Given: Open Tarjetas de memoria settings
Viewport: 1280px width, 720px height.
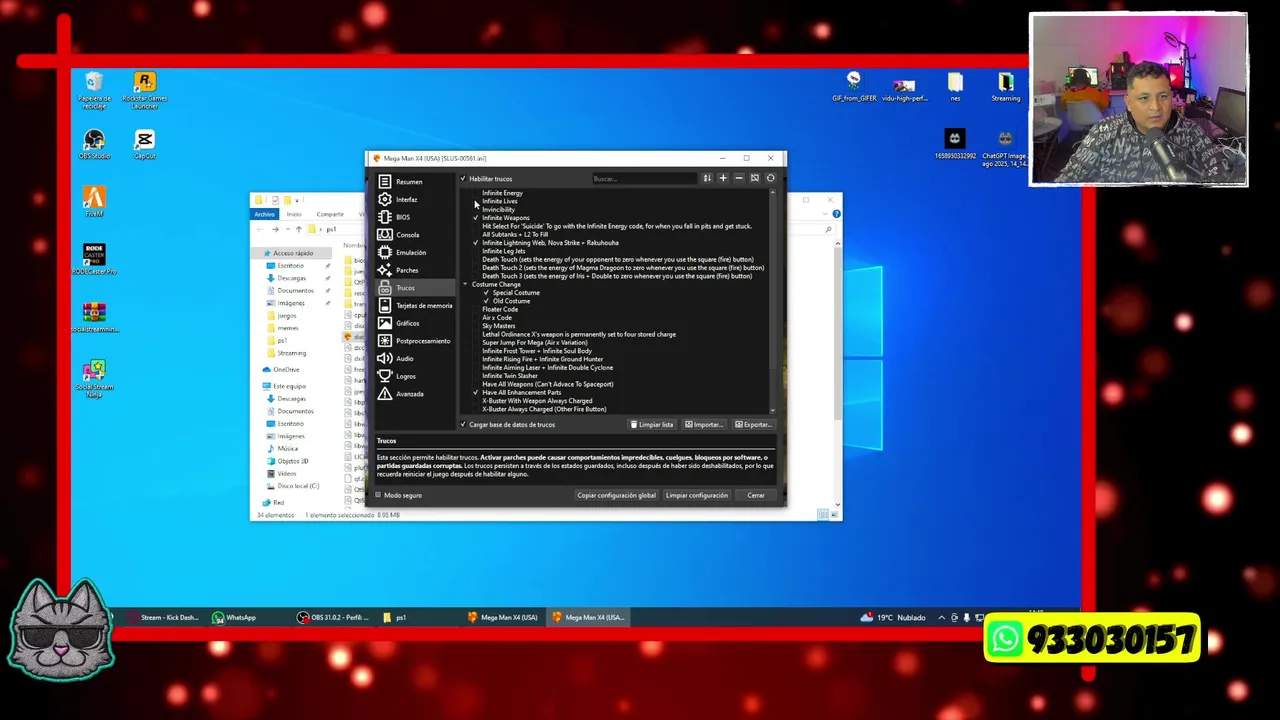Looking at the screenshot, I should pos(414,306).
